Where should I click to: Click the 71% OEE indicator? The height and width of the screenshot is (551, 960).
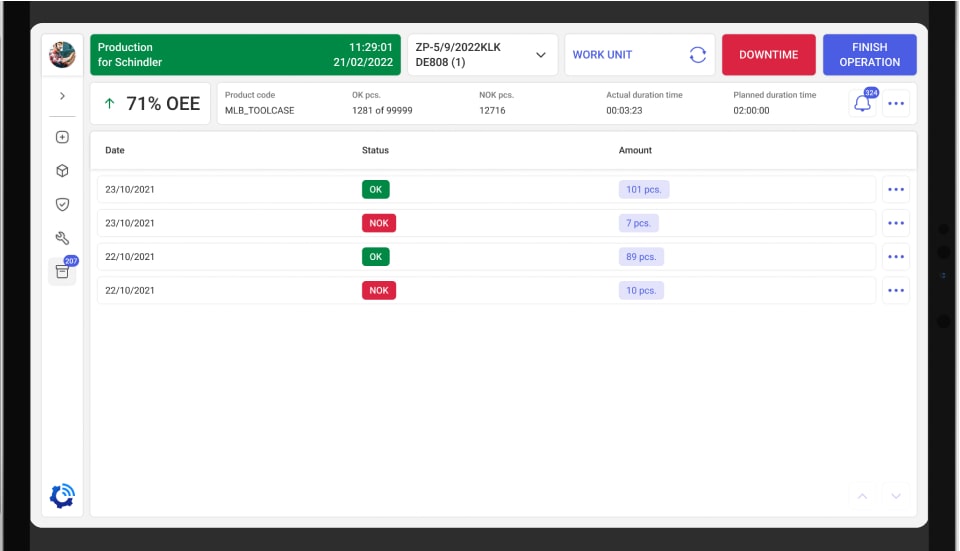150,103
